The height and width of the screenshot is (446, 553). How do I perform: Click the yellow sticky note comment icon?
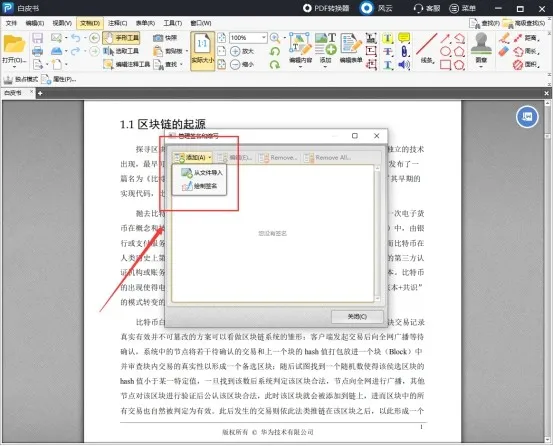point(404,38)
